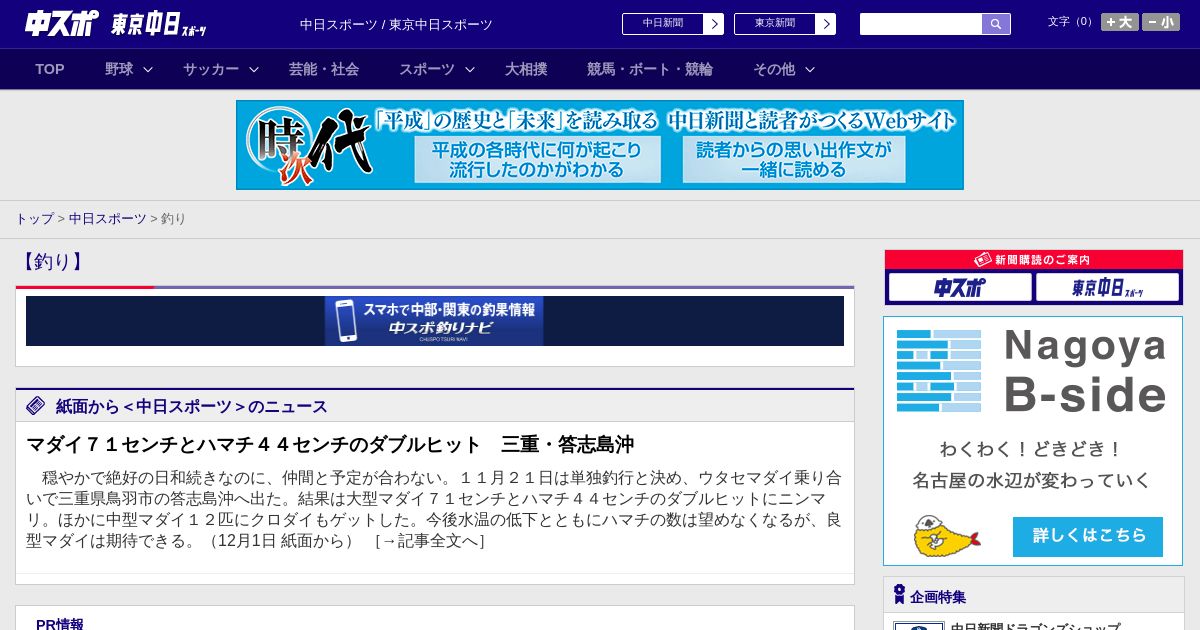Click the 東京中日スポーツ logo in header
This screenshot has width=1200, height=630.
click(159, 25)
